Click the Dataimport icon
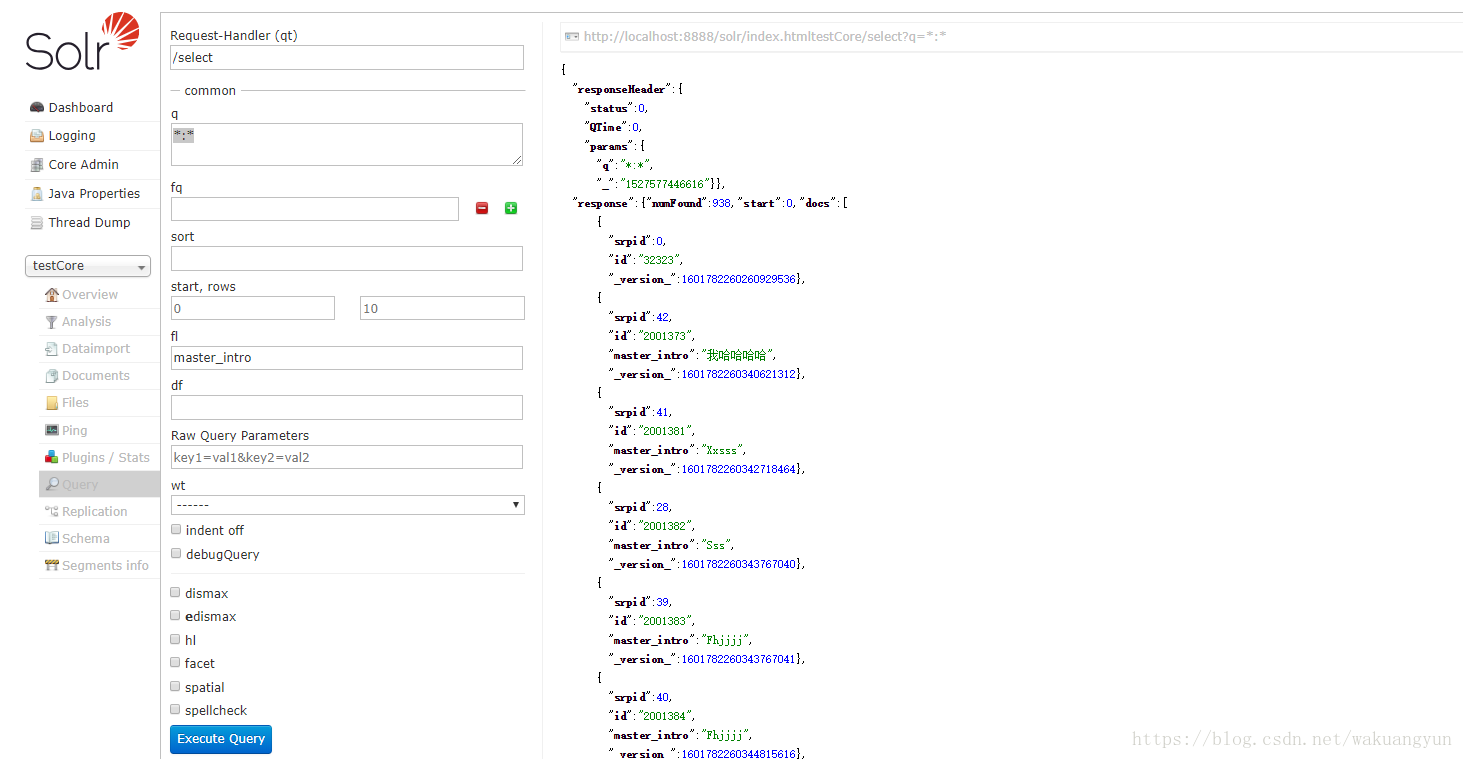1463x759 pixels. click(52, 348)
